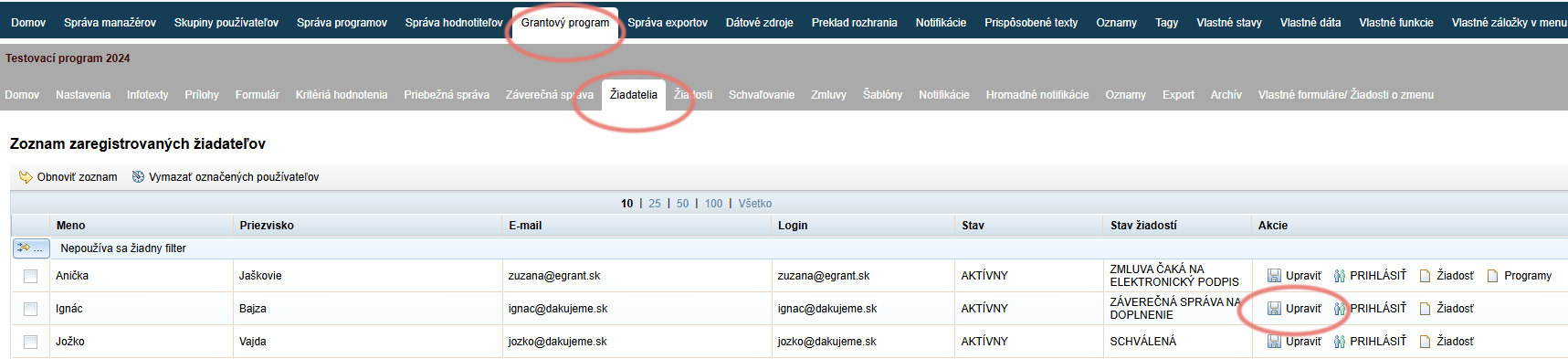Show 100 rows per page
This screenshot has height=359, width=1568.
point(714,204)
